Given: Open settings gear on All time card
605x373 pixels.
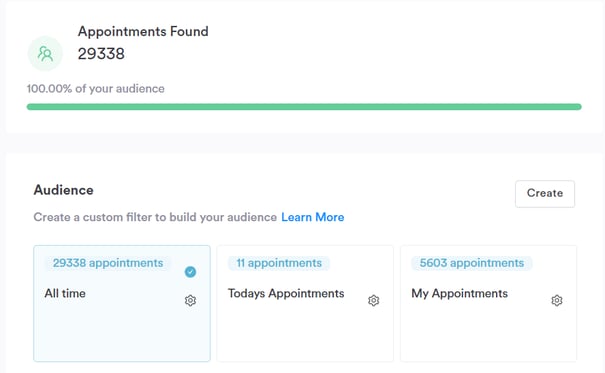Looking at the screenshot, I should [x=190, y=300].
